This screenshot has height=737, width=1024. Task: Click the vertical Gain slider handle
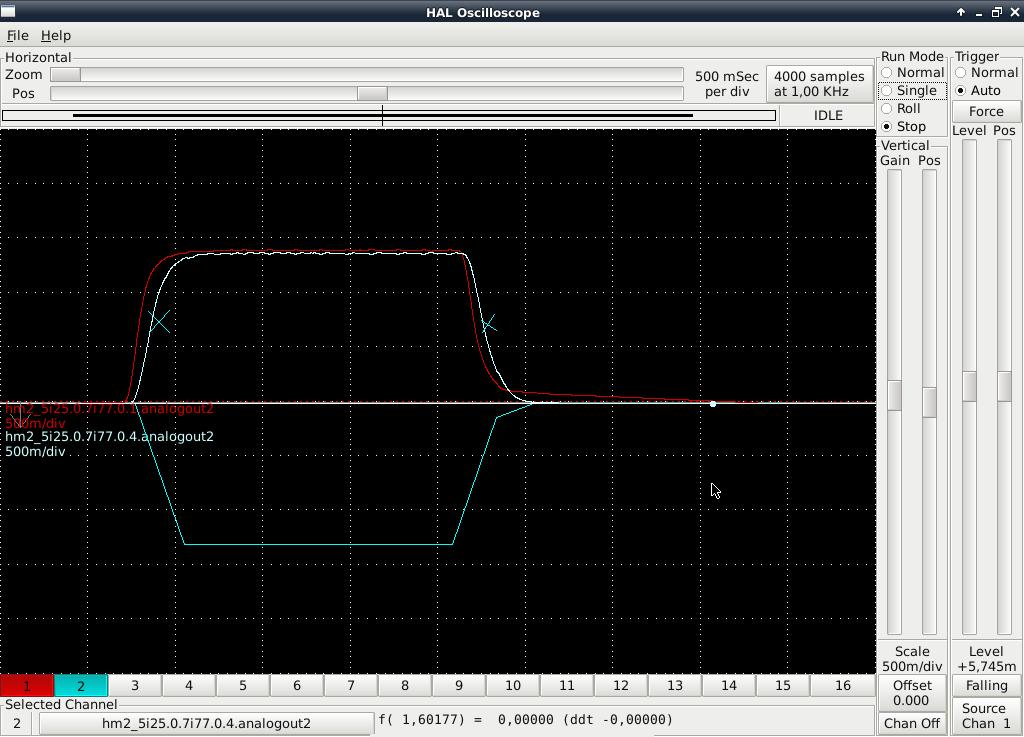[x=894, y=395]
